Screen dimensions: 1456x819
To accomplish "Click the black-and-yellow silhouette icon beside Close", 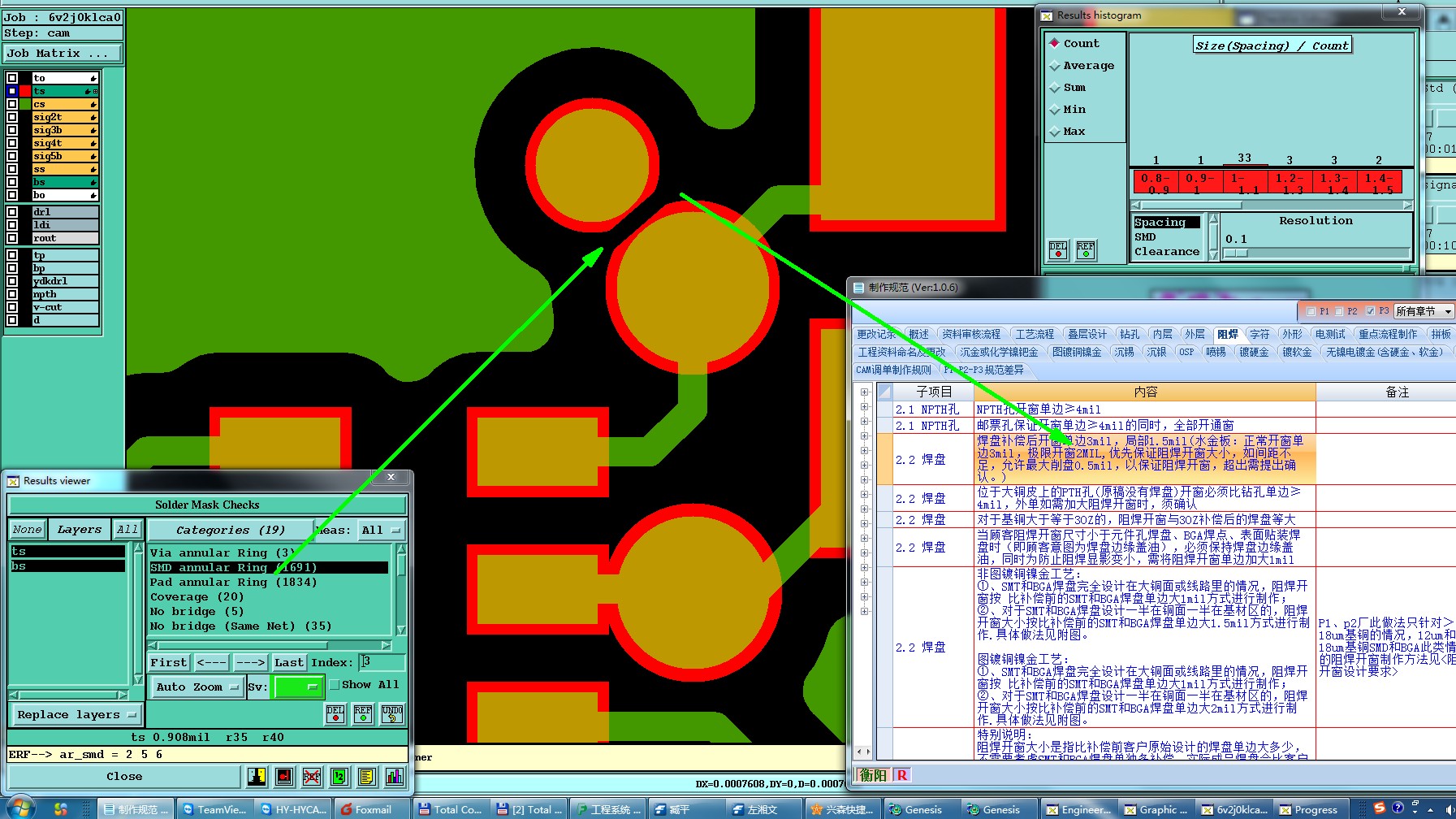I will (257, 777).
